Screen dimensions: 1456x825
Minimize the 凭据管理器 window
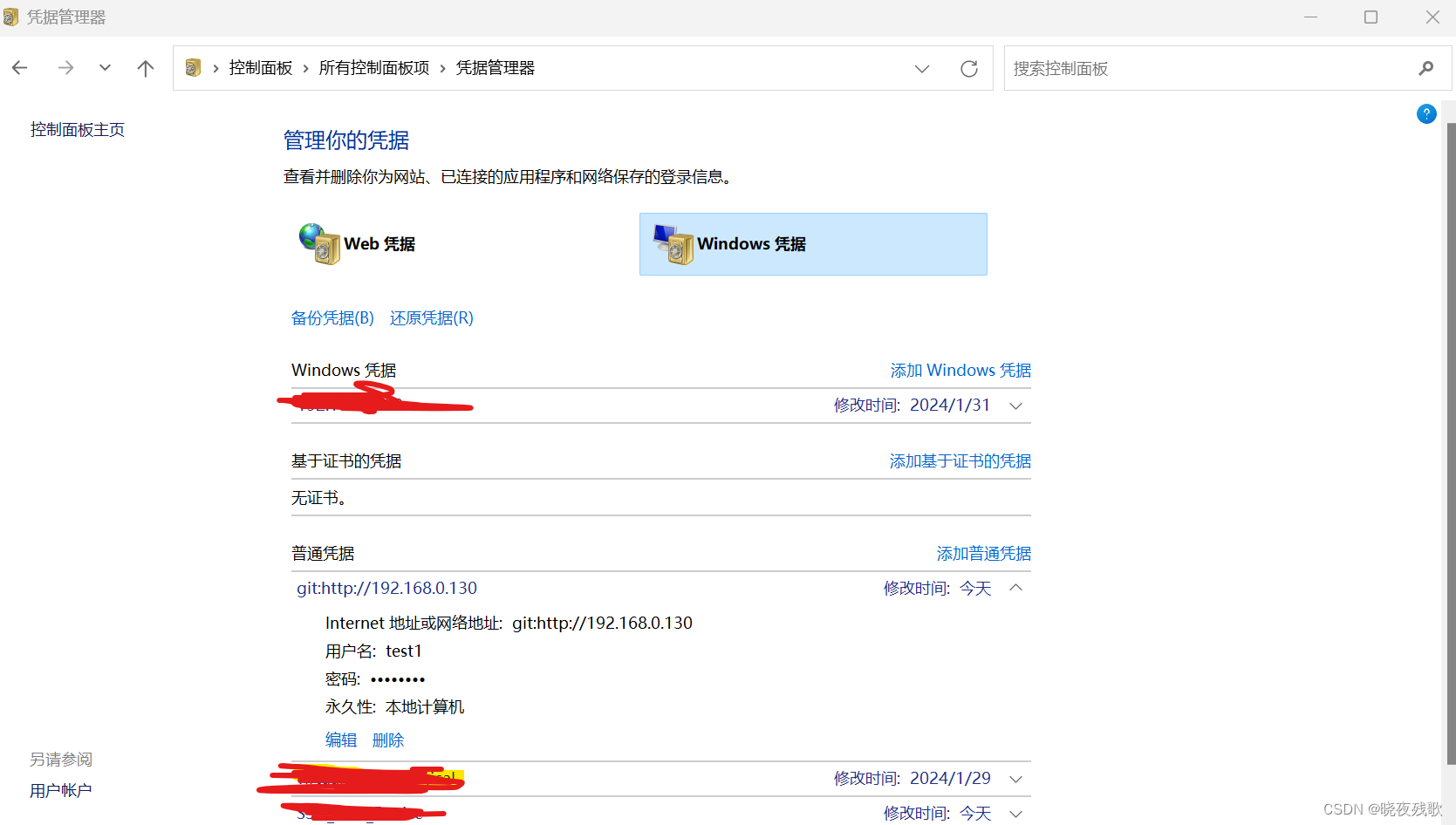click(1310, 17)
